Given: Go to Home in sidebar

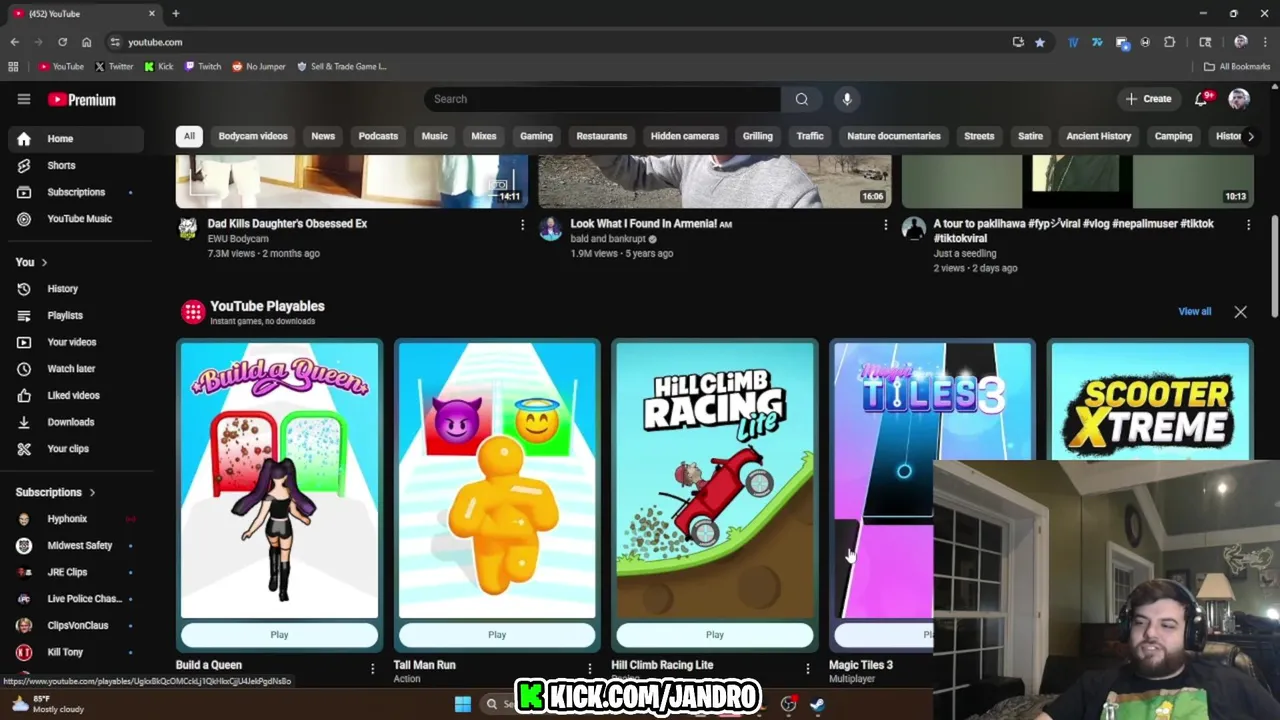Looking at the screenshot, I should click(x=76, y=139).
